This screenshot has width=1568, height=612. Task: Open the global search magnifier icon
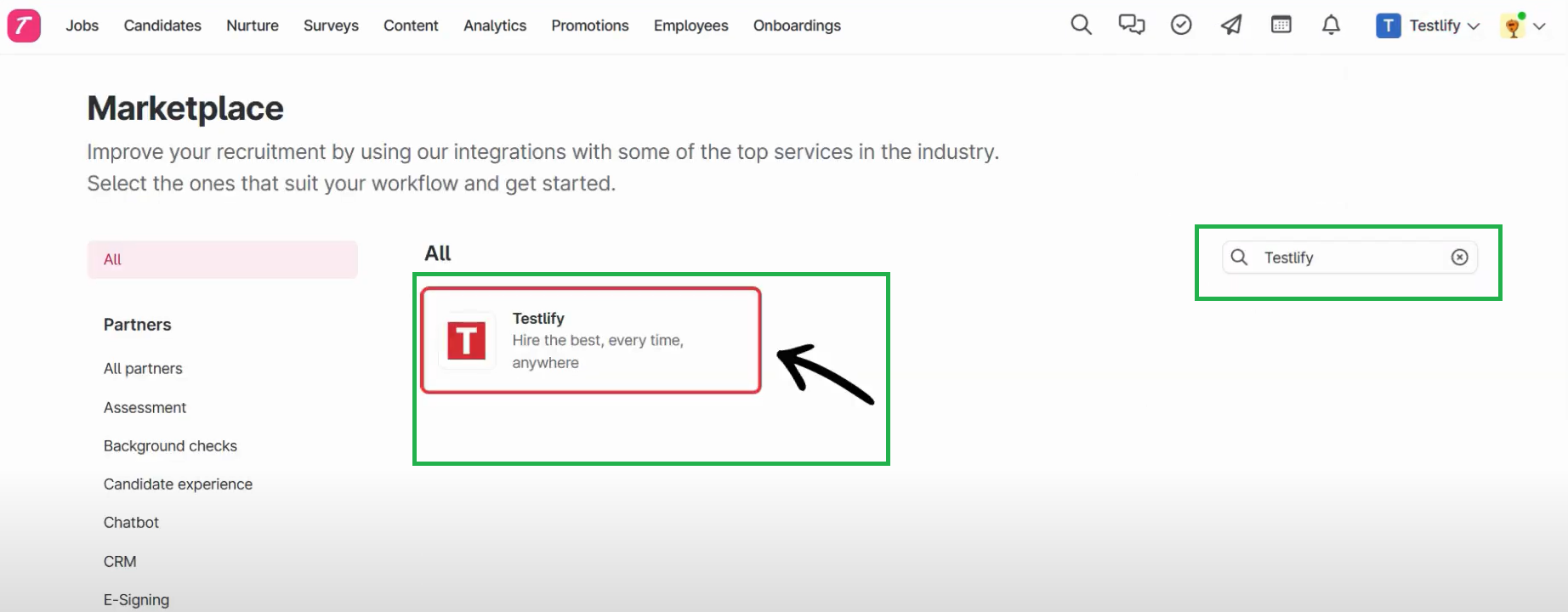click(1081, 25)
